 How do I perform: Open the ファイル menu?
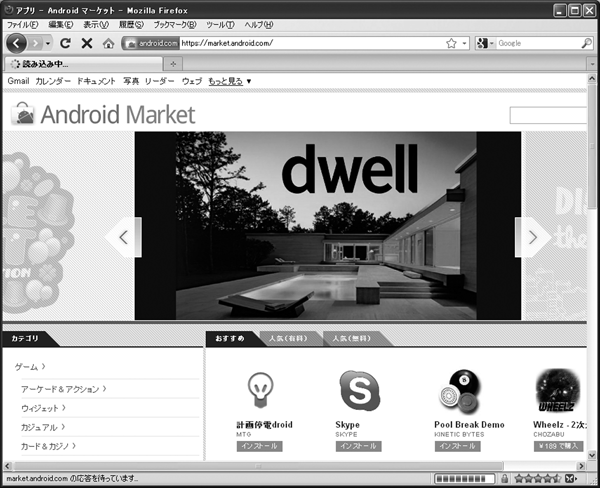[23, 25]
